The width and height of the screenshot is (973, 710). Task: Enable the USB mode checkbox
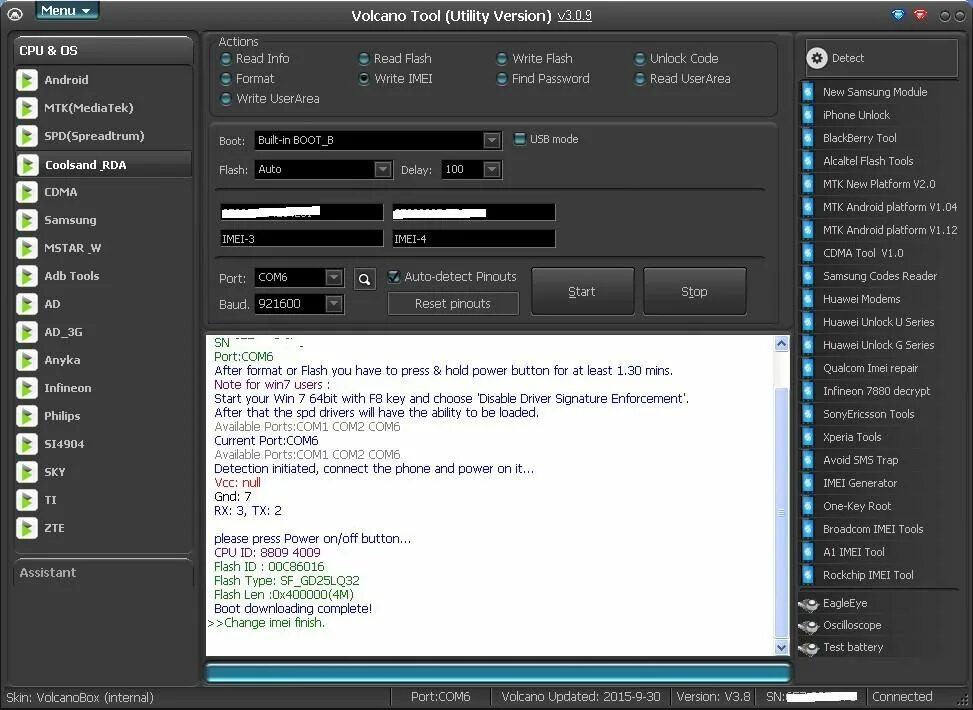click(520, 139)
